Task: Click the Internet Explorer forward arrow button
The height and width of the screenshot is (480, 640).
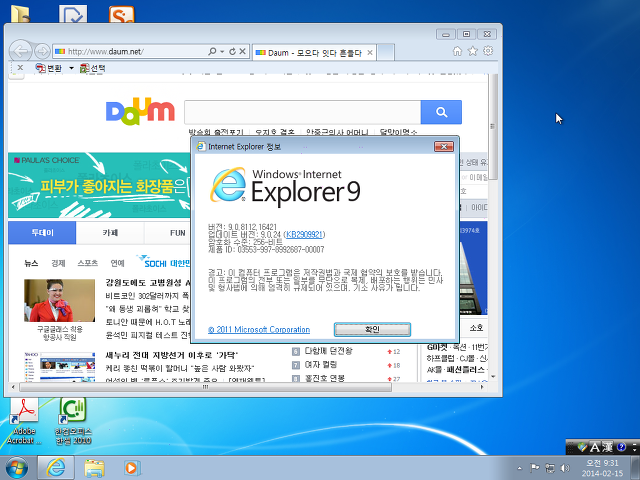Action: pyautogui.click(x=42, y=51)
